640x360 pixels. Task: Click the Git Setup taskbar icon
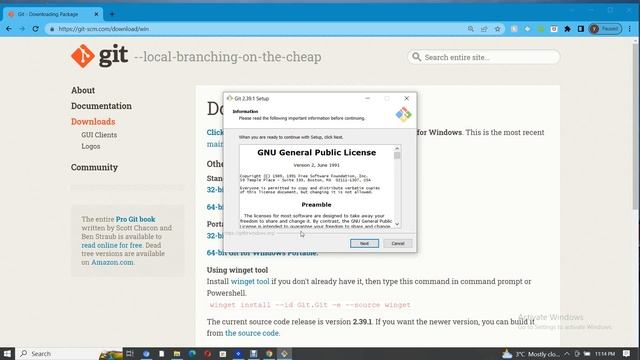[x=284, y=353]
